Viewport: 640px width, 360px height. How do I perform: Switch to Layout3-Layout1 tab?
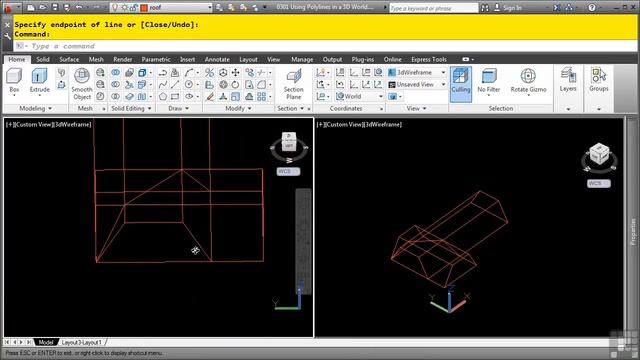click(x=82, y=342)
